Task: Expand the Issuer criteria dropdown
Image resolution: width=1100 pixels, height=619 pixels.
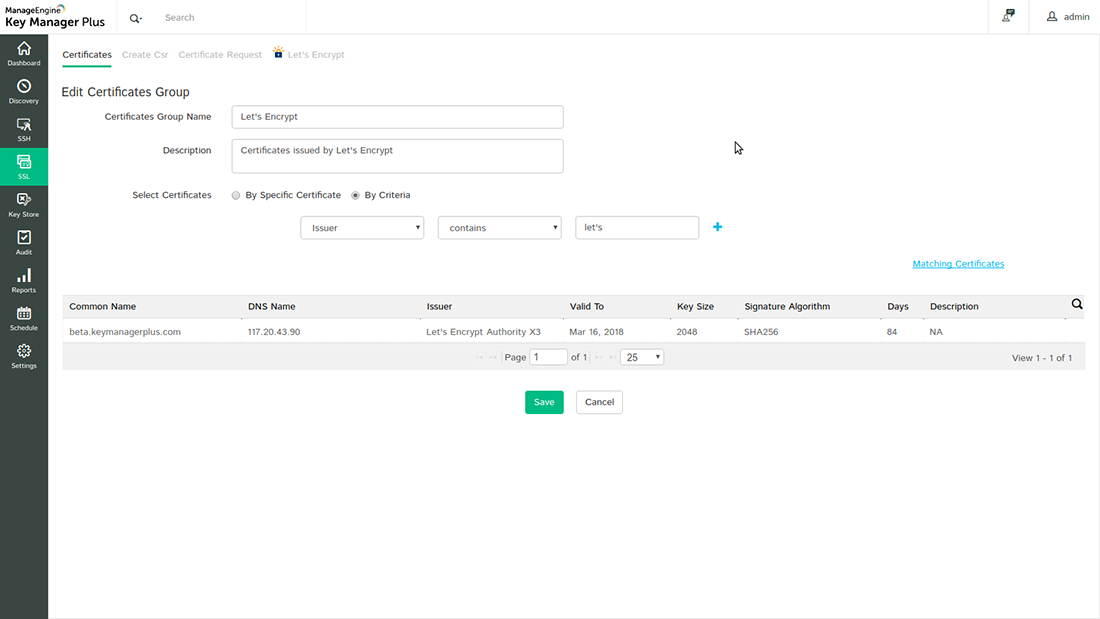Action: (x=362, y=228)
